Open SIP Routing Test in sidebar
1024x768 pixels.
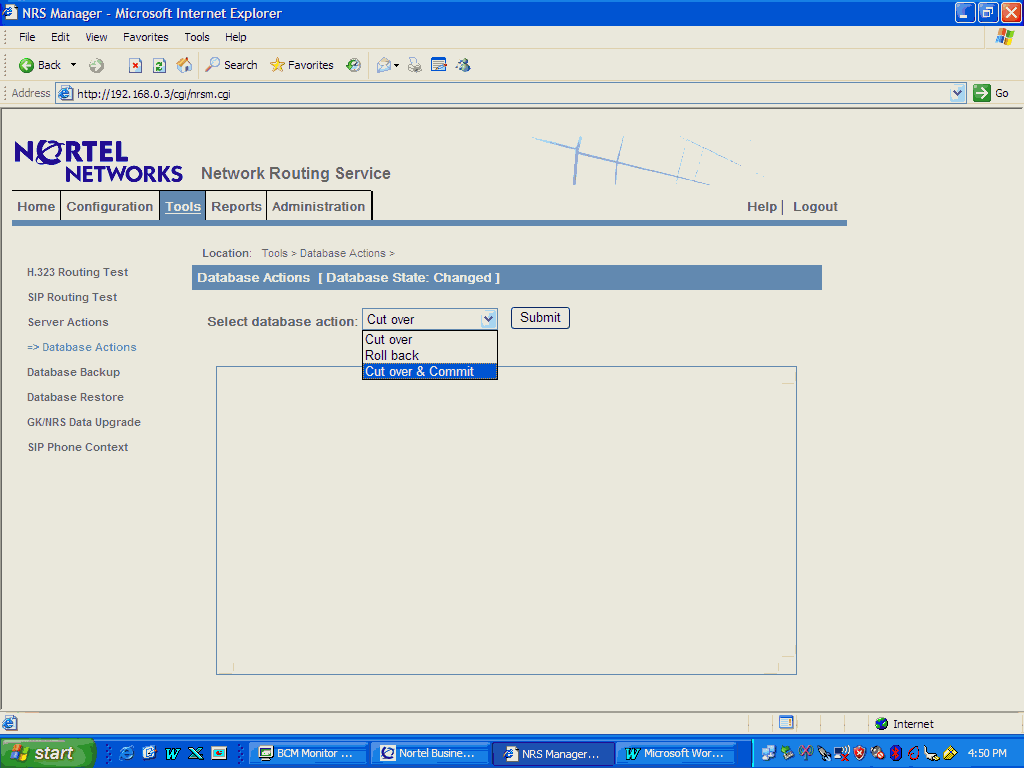pyautogui.click(x=72, y=297)
